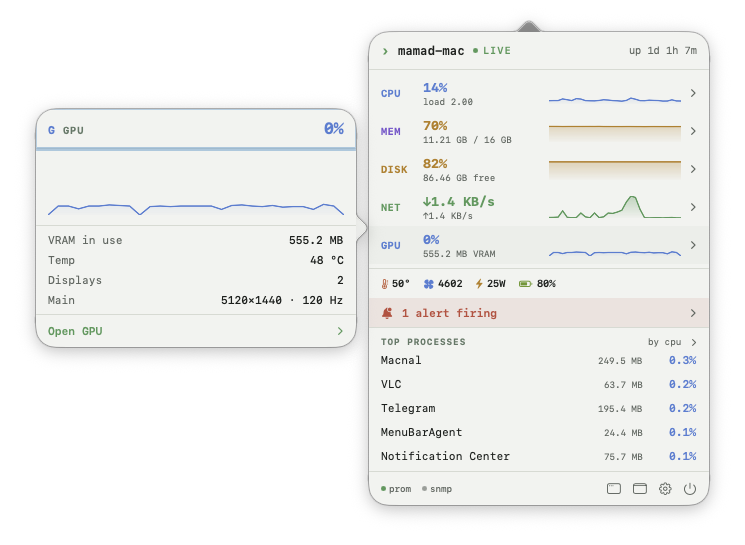This screenshot has height=545, width=745.
Task: Expand the GPU row chevron
Action: (x=693, y=245)
